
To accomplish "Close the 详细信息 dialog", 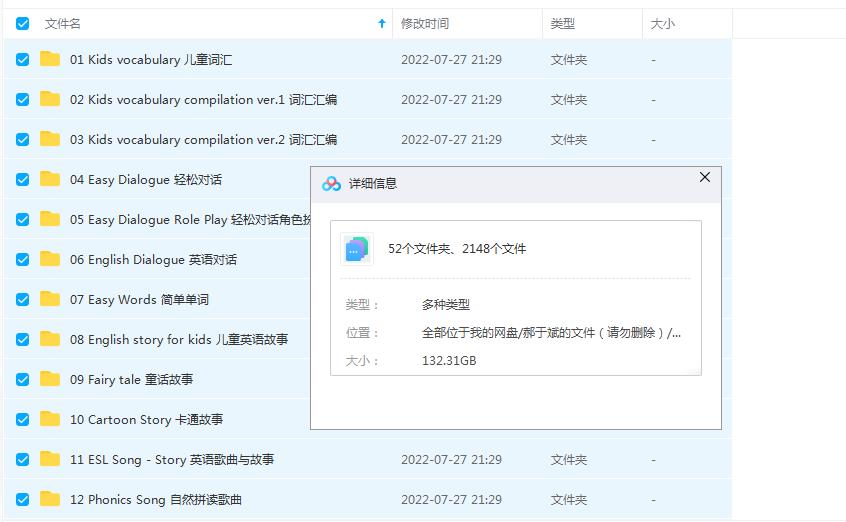I will click(x=704, y=177).
